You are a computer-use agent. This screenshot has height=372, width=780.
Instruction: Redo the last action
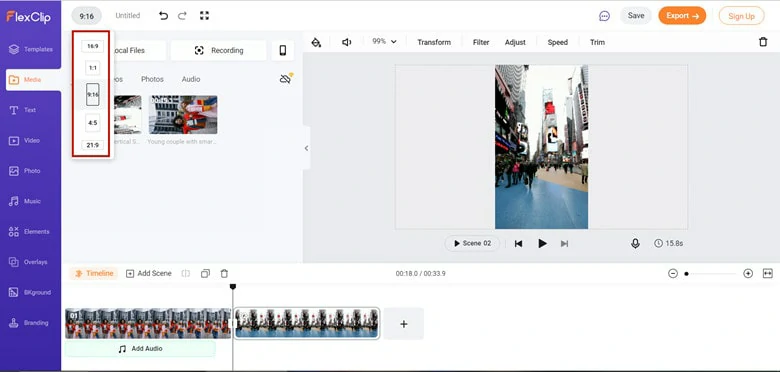tap(182, 15)
